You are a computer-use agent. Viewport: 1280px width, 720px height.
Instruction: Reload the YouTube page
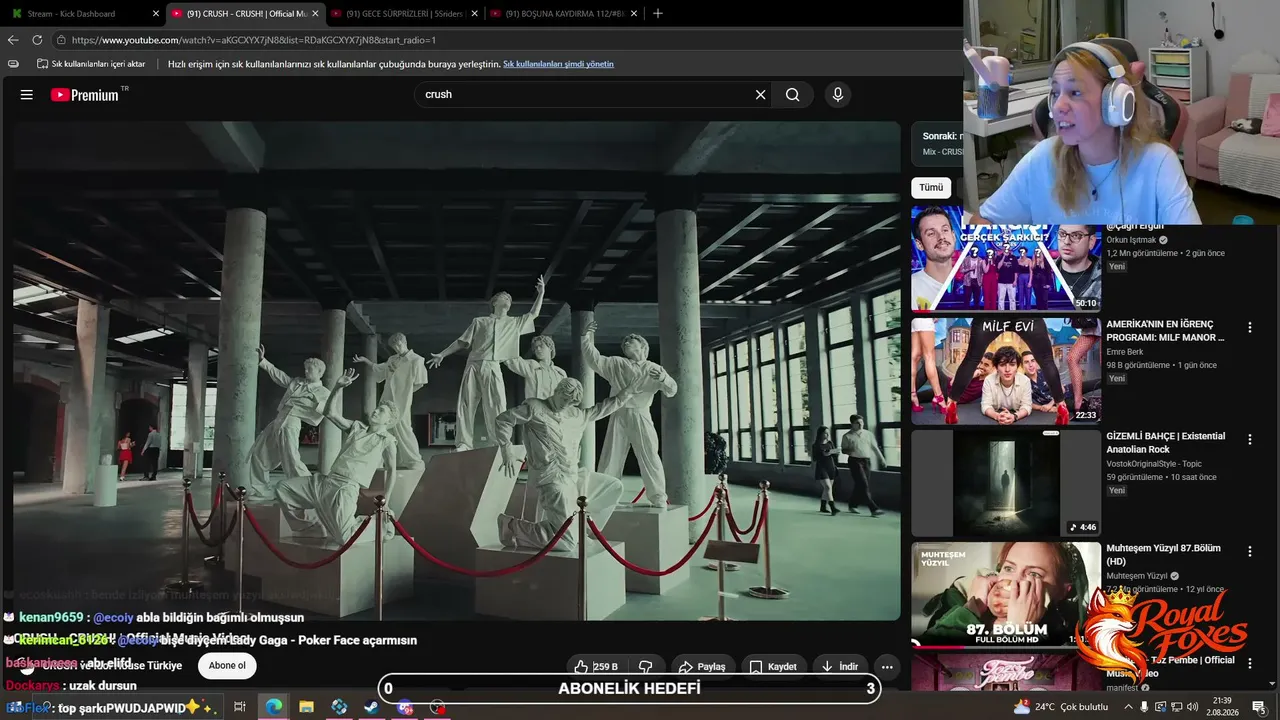37,40
